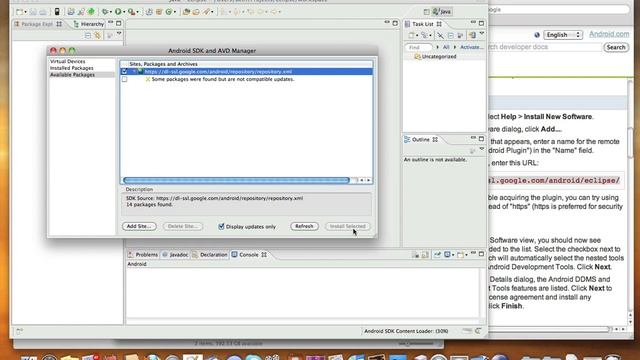Open the Open Console dropdown arrow
Screen dimensions: 640x360
(x=466, y=255)
